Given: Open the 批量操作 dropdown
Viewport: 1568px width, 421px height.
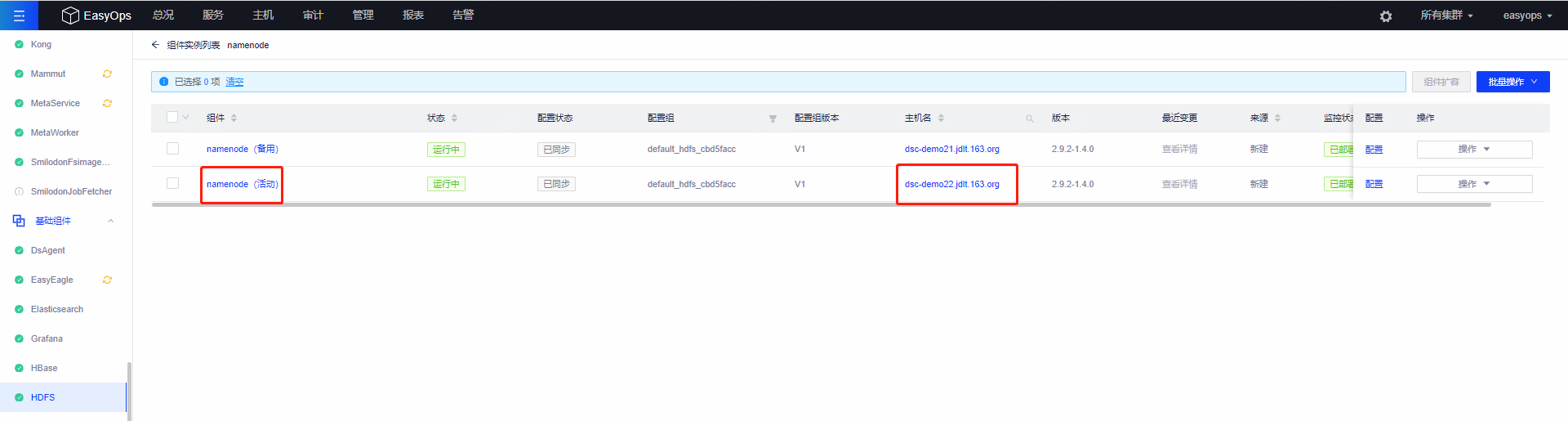Looking at the screenshot, I should click(x=1512, y=82).
